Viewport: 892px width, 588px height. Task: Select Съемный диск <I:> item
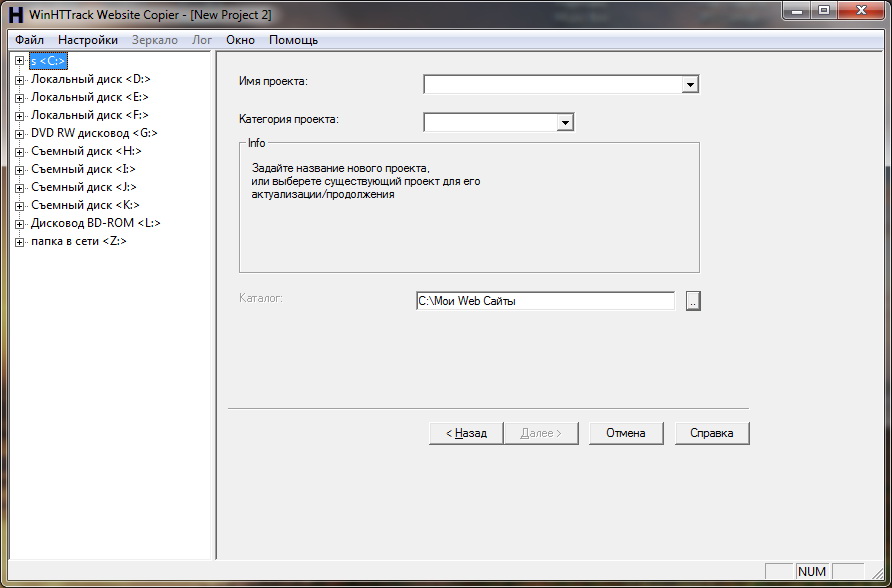[83, 169]
